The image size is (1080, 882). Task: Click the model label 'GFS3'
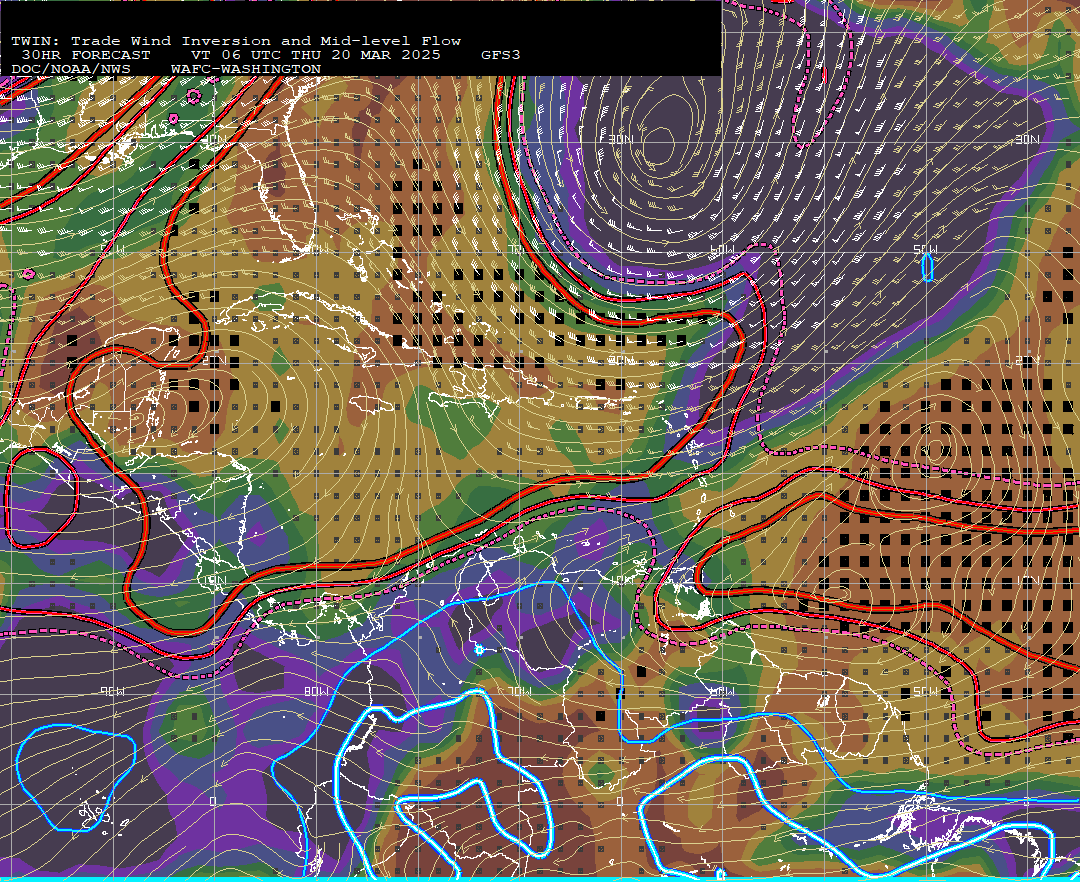[x=501, y=55]
